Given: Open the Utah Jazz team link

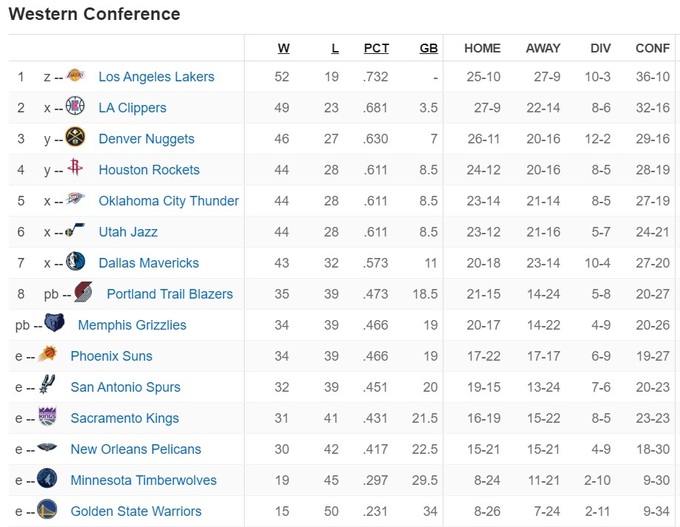Looking at the screenshot, I should pyautogui.click(x=128, y=232).
